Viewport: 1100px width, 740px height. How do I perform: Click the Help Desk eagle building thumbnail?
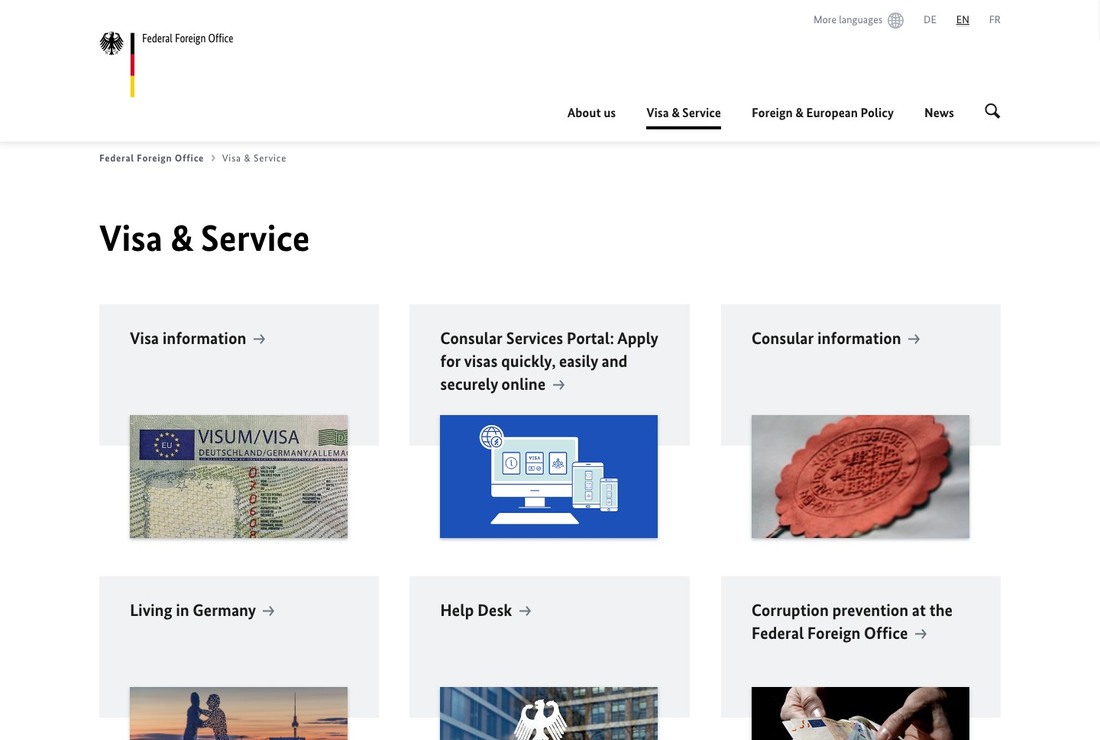[549, 713]
